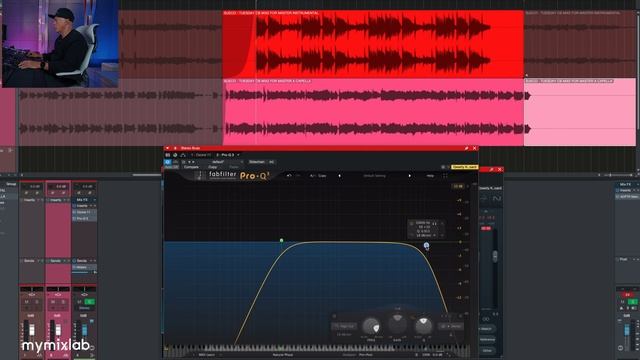Open the Stereo placement dropdown of the band
This screenshot has height=360, width=640.
click(451, 326)
